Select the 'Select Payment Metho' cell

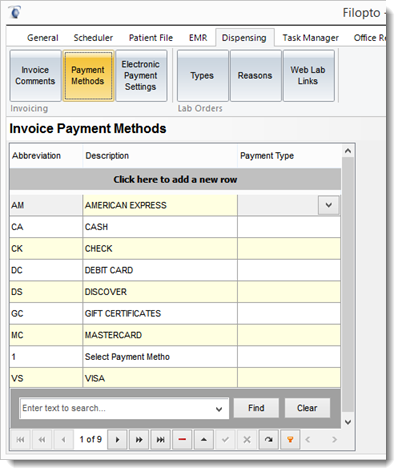coord(160,357)
